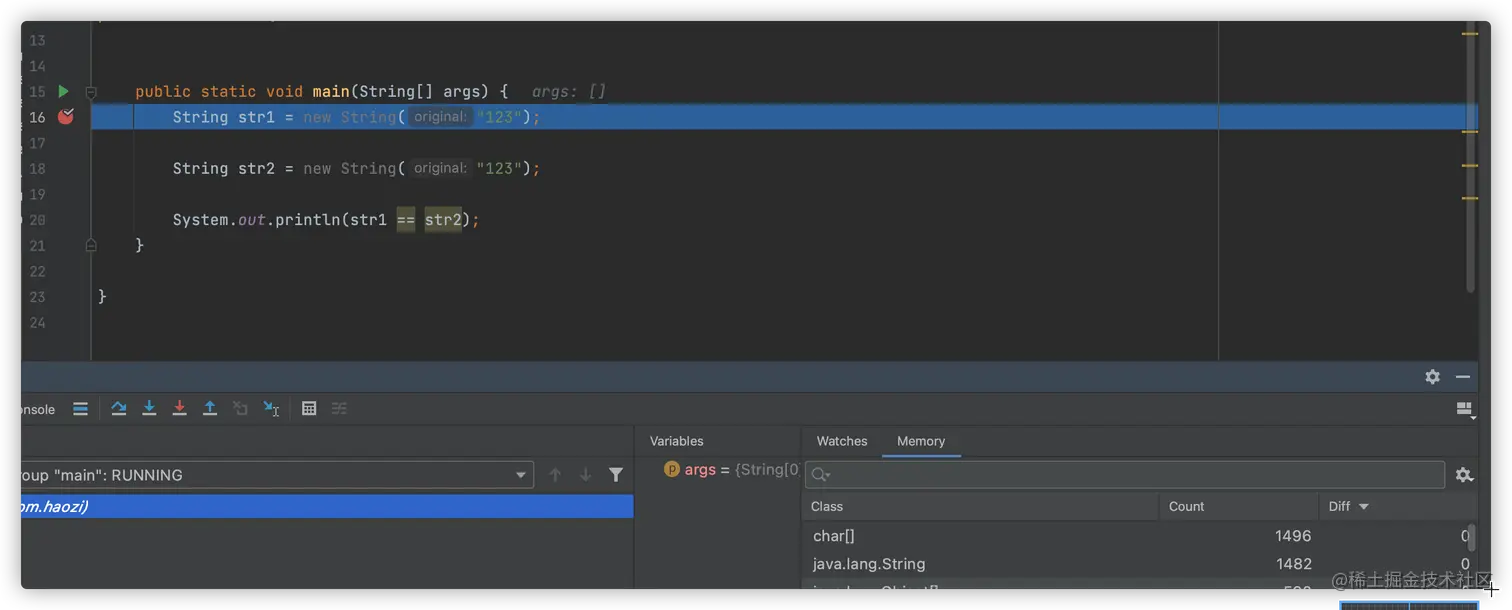Hide the debug tool window with the minus icon

[1463, 377]
